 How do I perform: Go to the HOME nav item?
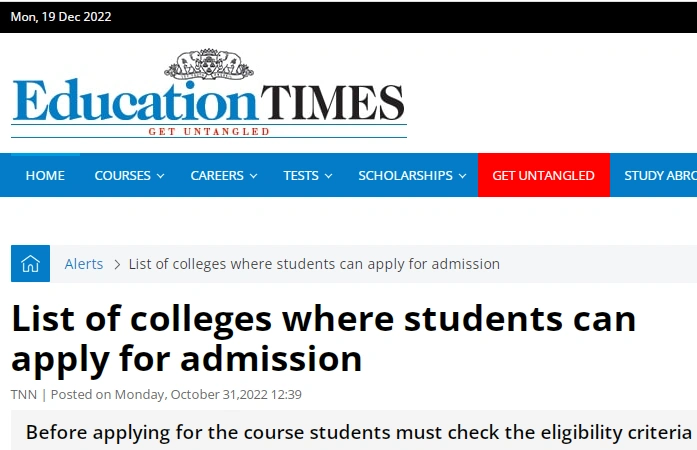(x=45, y=175)
